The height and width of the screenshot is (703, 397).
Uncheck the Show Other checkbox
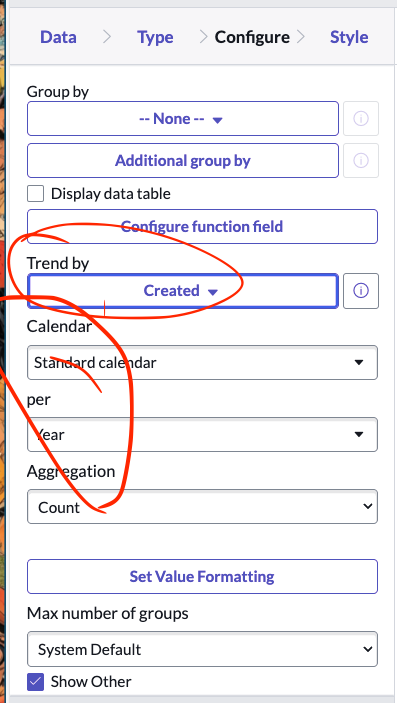[x=35, y=682]
